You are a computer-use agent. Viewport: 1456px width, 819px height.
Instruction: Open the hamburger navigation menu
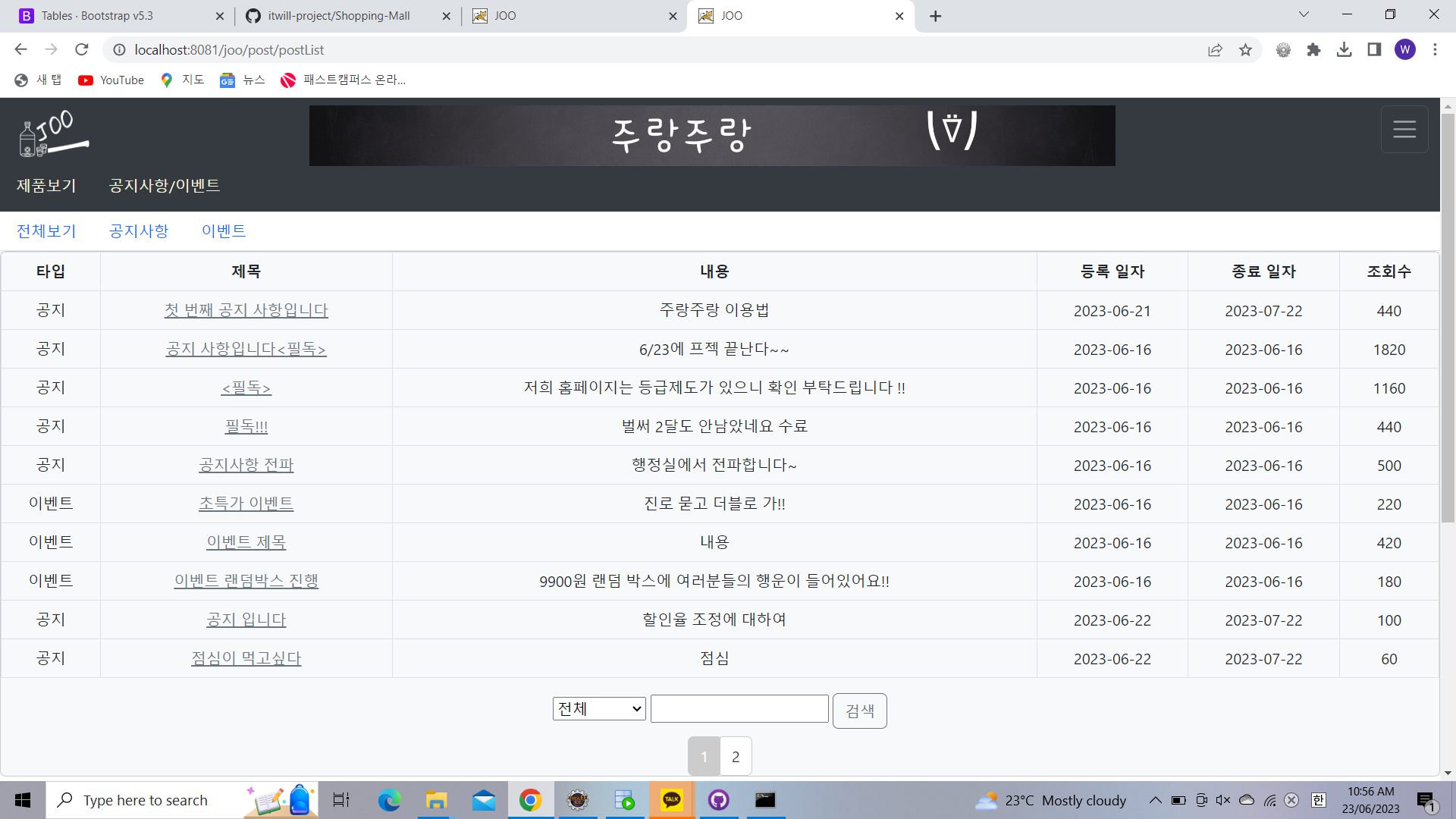(x=1404, y=129)
